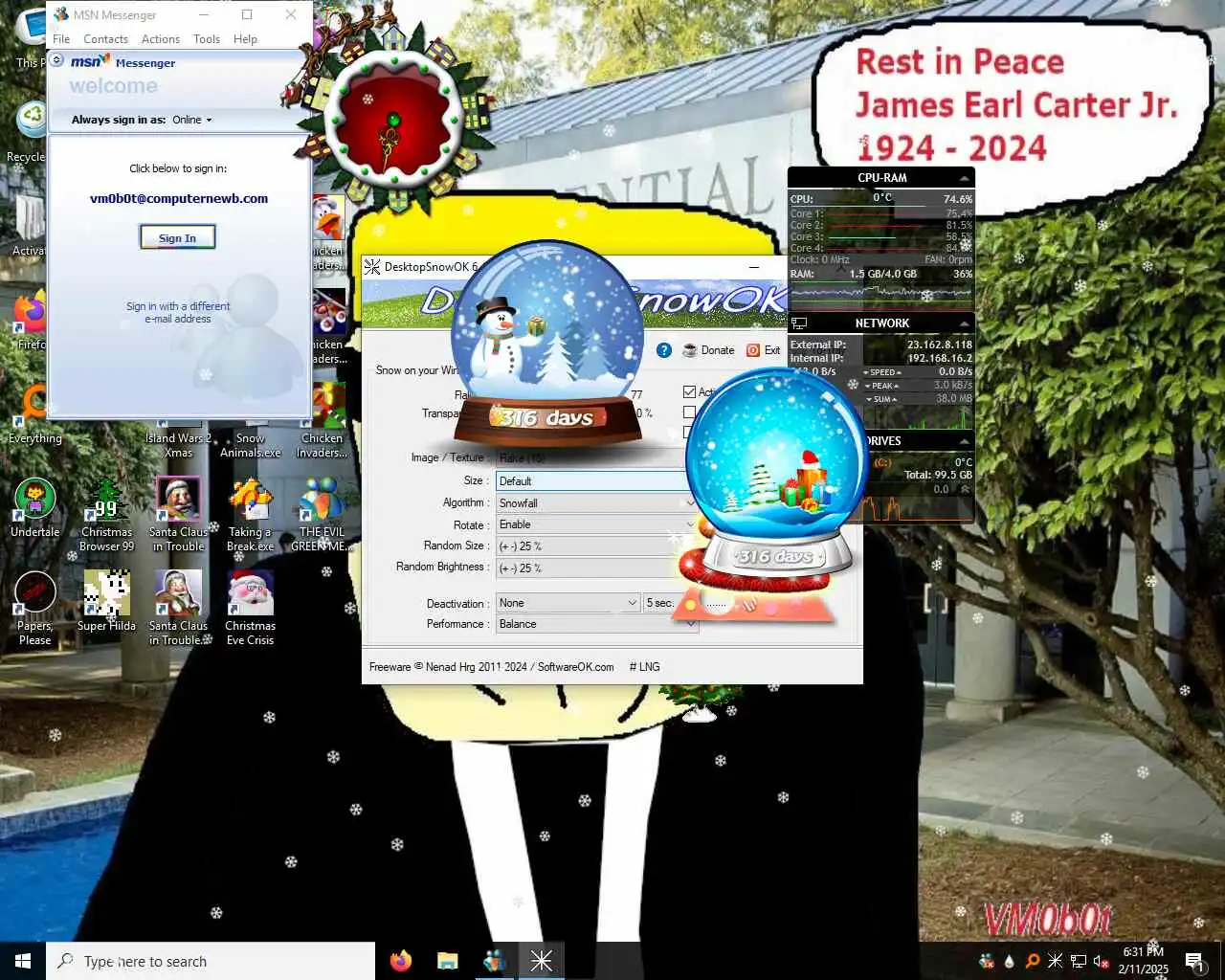
Task: Open the Christmas Eve Crisis shortcut
Action: click(250, 608)
